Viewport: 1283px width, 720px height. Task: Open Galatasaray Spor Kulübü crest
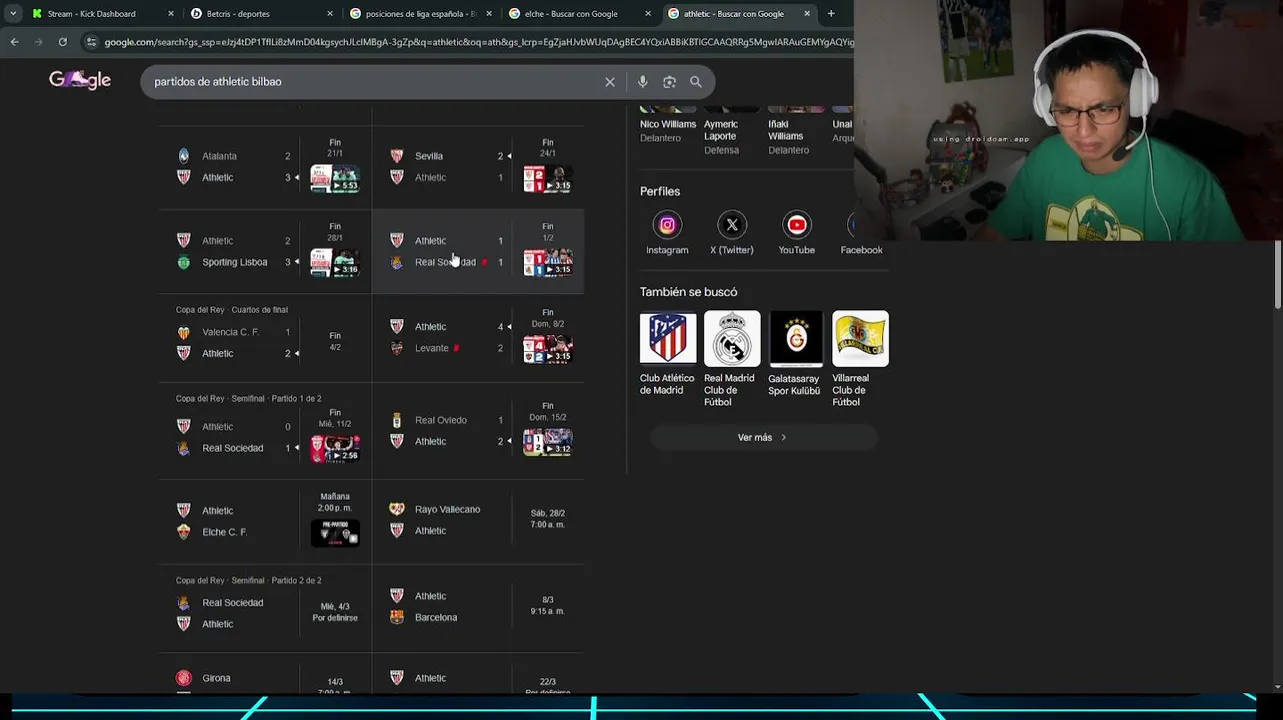[796, 338]
